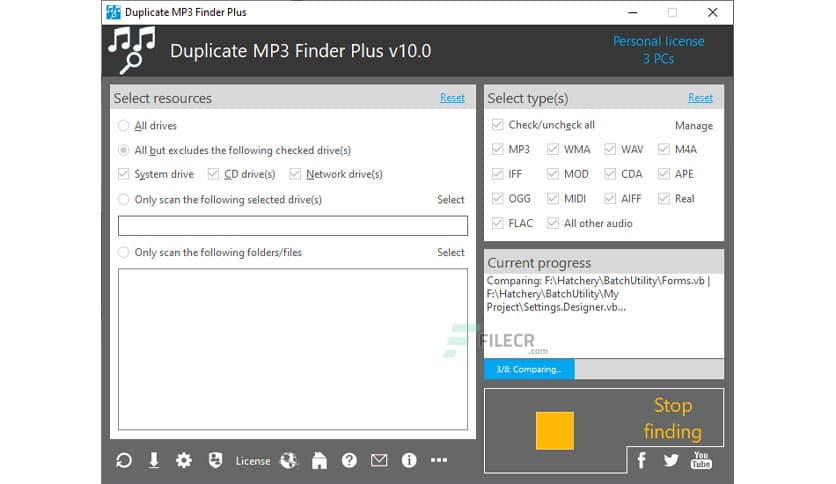The image size is (836, 484).
Task: Click the Duplicate MP3 Finder Plus v10.0 title
Action: point(301,51)
